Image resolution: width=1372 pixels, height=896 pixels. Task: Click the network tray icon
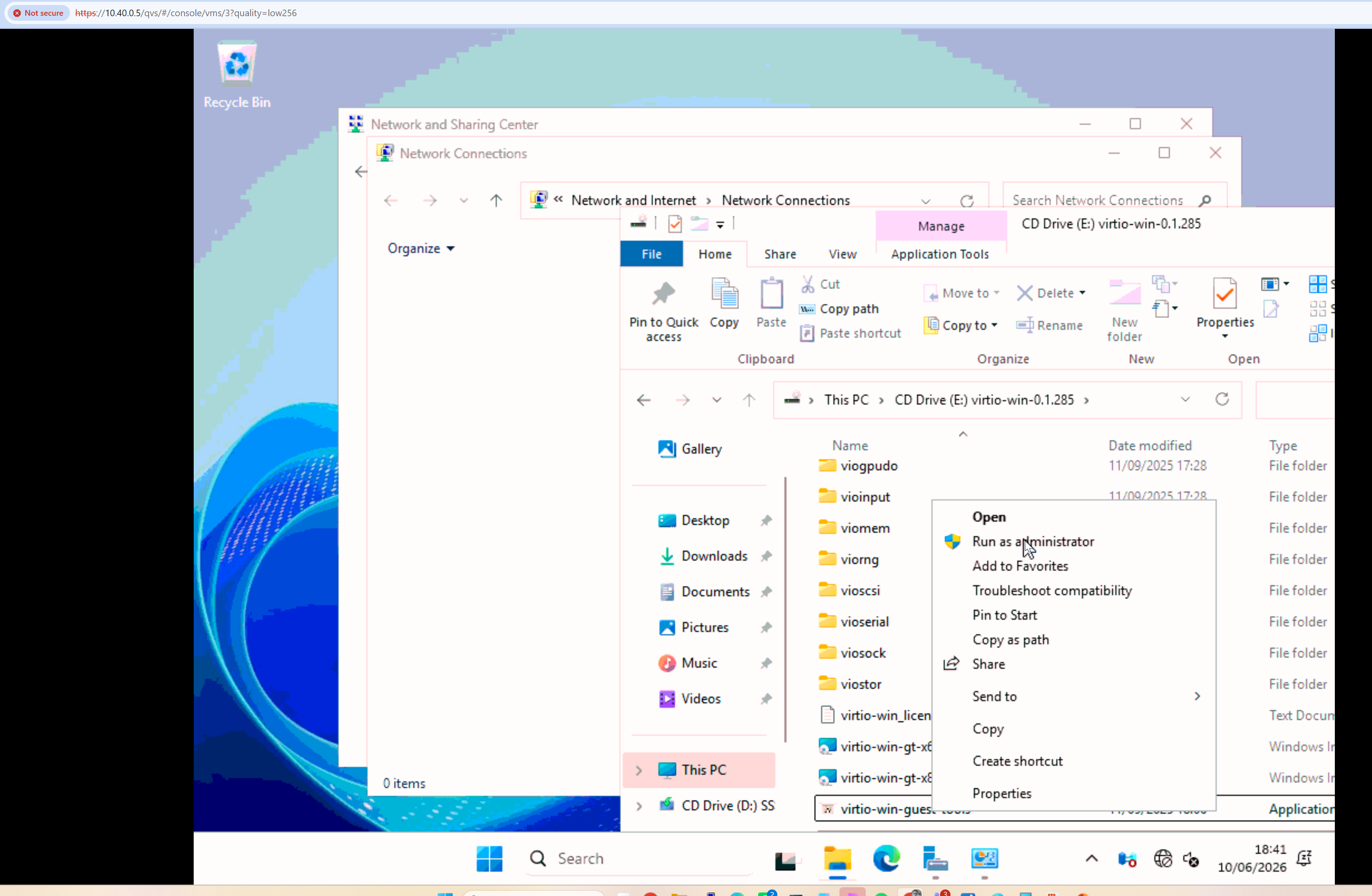pyautogui.click(x=1163, y=858)
